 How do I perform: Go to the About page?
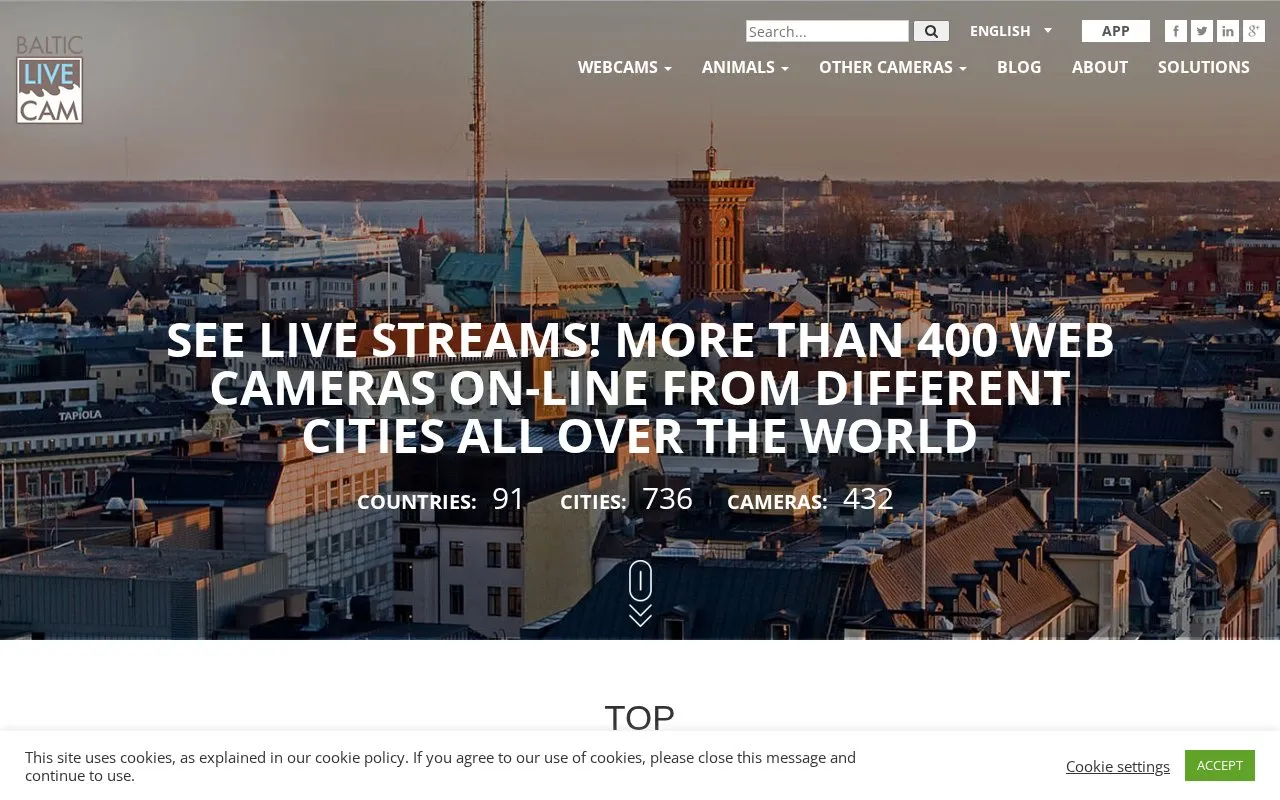[1100, 67]
